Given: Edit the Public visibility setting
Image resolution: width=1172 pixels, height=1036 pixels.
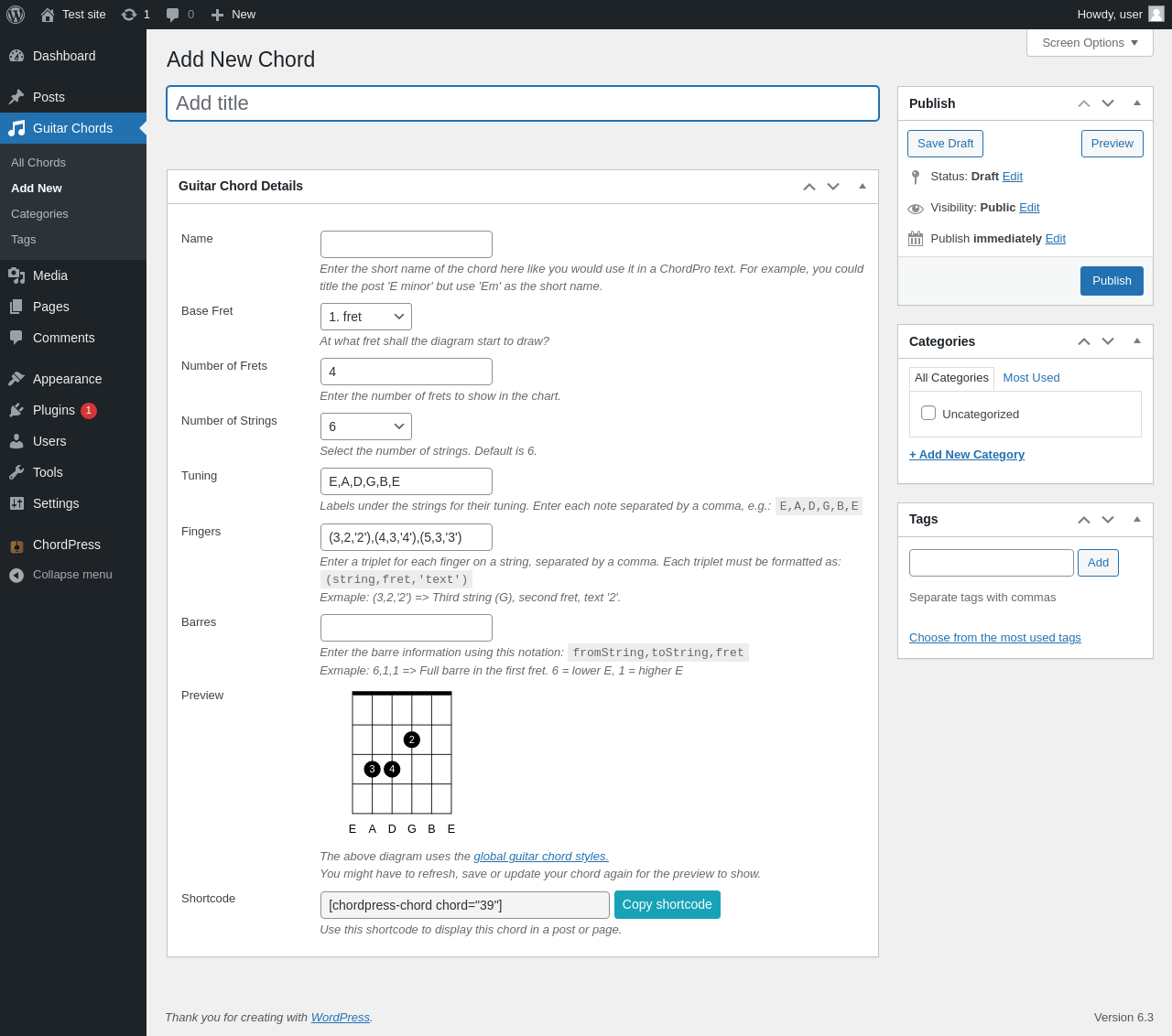Looking at the screenshot, I should [1029, 208].
